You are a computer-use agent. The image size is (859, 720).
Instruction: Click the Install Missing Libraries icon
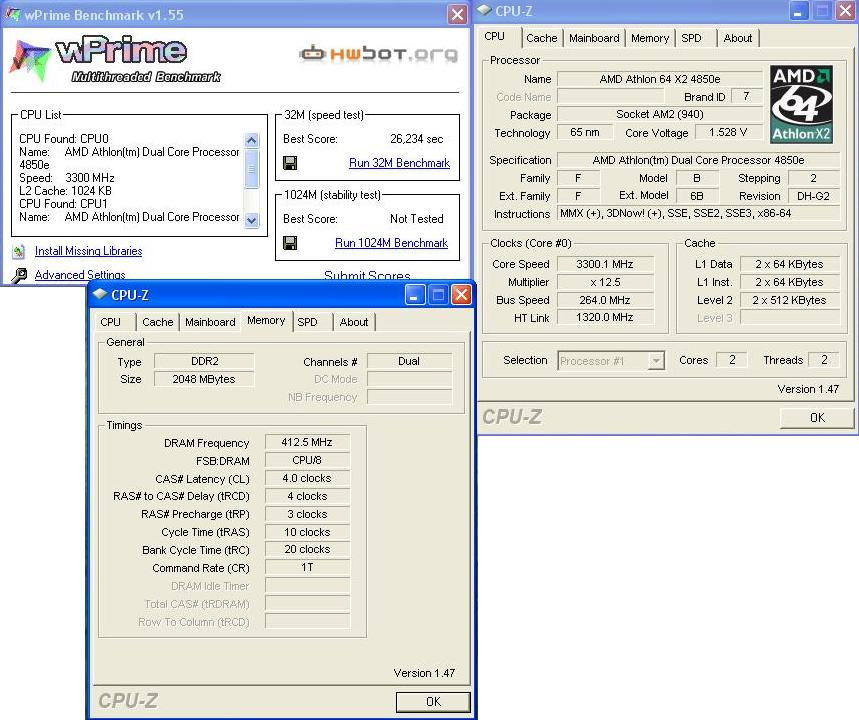coord(19,252)
